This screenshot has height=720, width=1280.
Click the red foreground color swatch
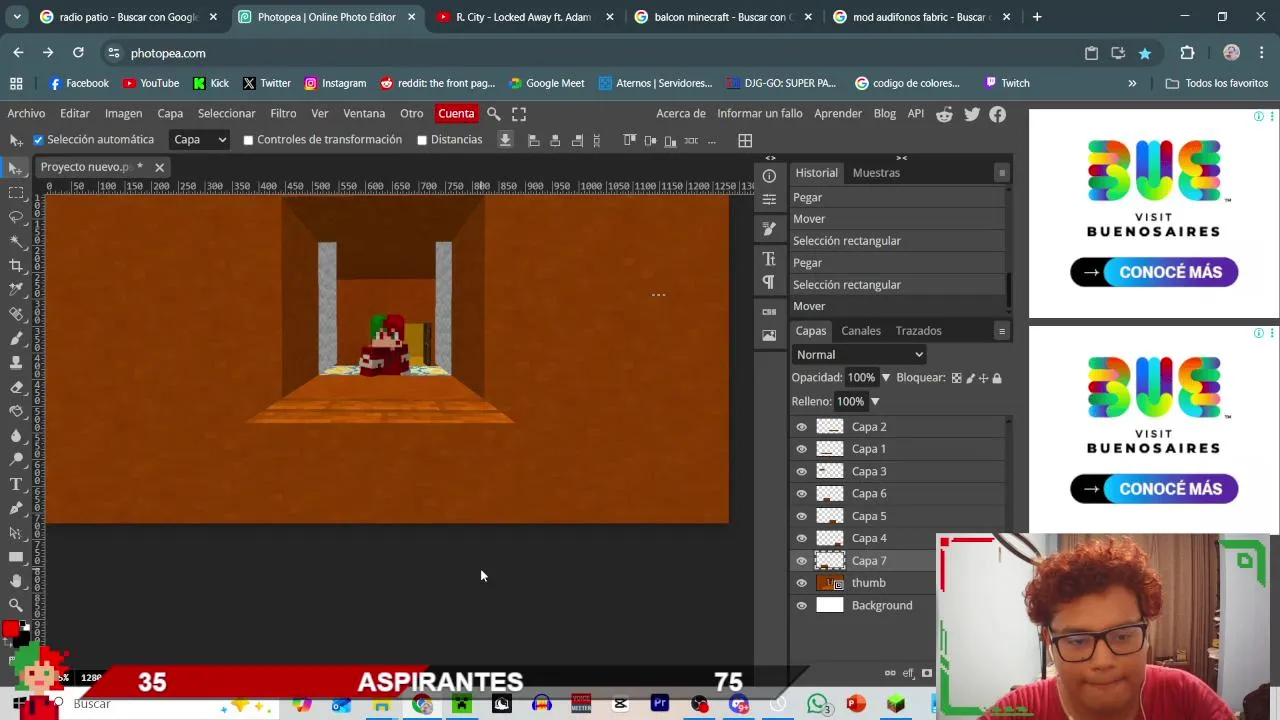click(9, 629)
